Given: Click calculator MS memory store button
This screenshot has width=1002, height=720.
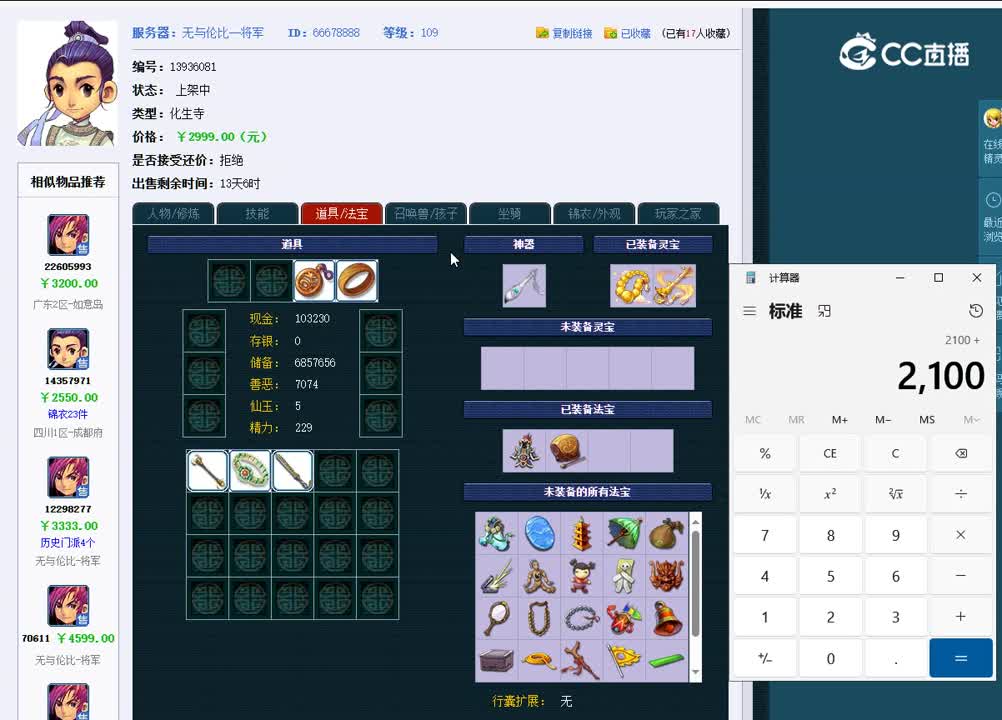Looking at the screenshot, I should [x=927, y=420].
